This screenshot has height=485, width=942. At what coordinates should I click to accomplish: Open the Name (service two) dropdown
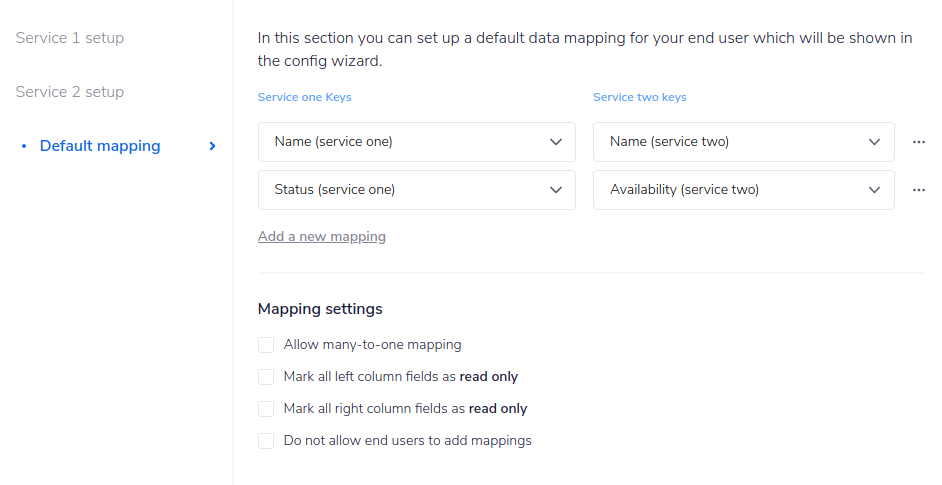(742, 142)
